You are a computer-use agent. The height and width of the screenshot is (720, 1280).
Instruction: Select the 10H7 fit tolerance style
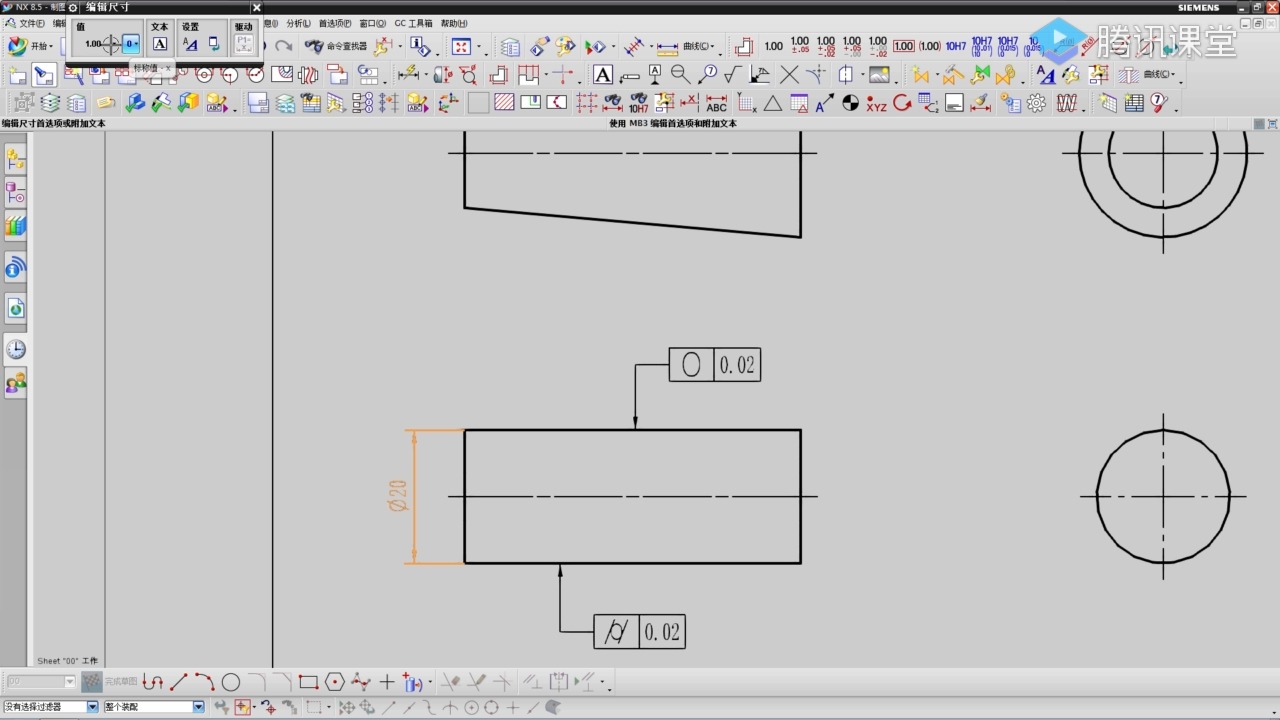(x=956, y=46)
